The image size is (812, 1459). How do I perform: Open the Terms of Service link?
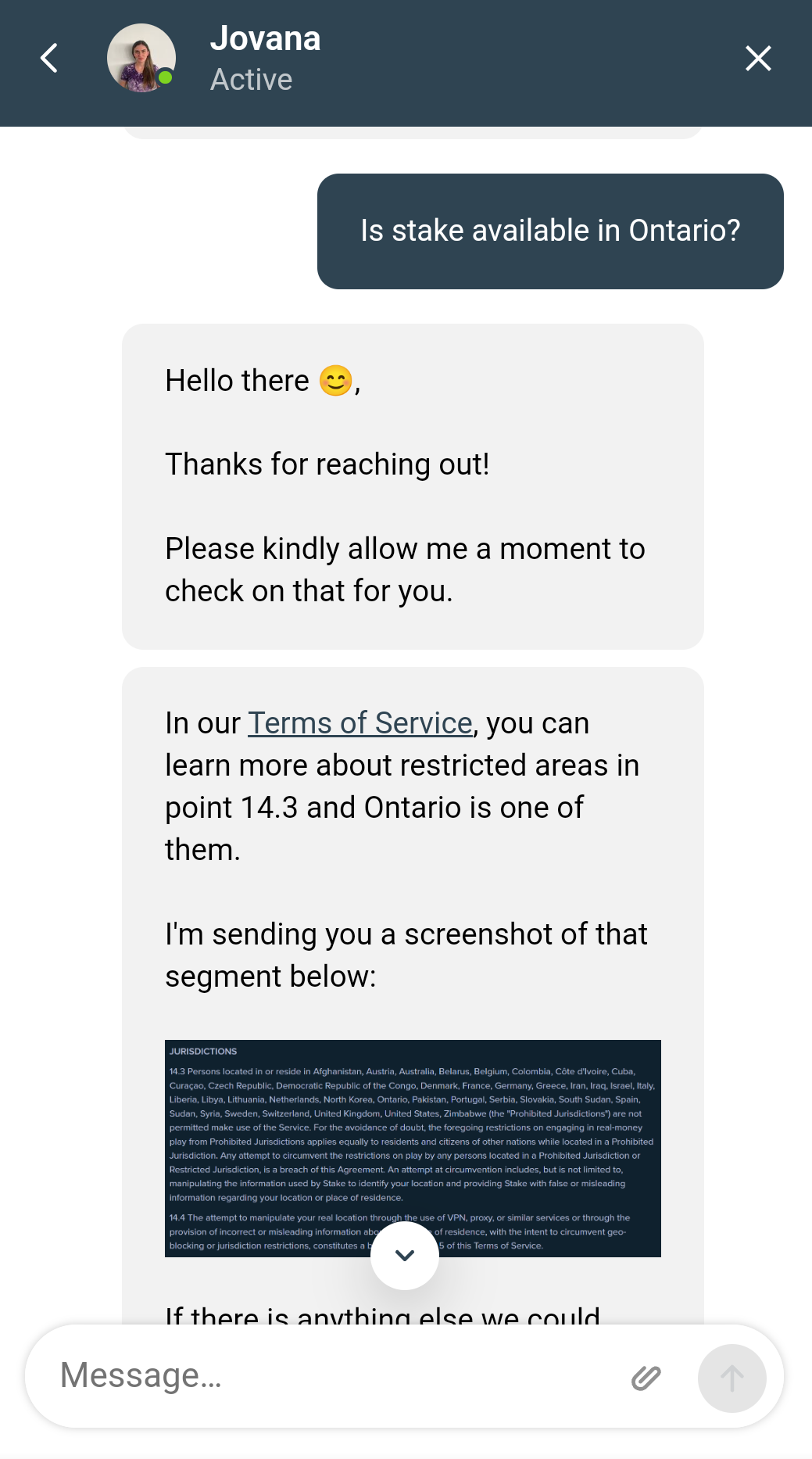(x=359, y=723)
